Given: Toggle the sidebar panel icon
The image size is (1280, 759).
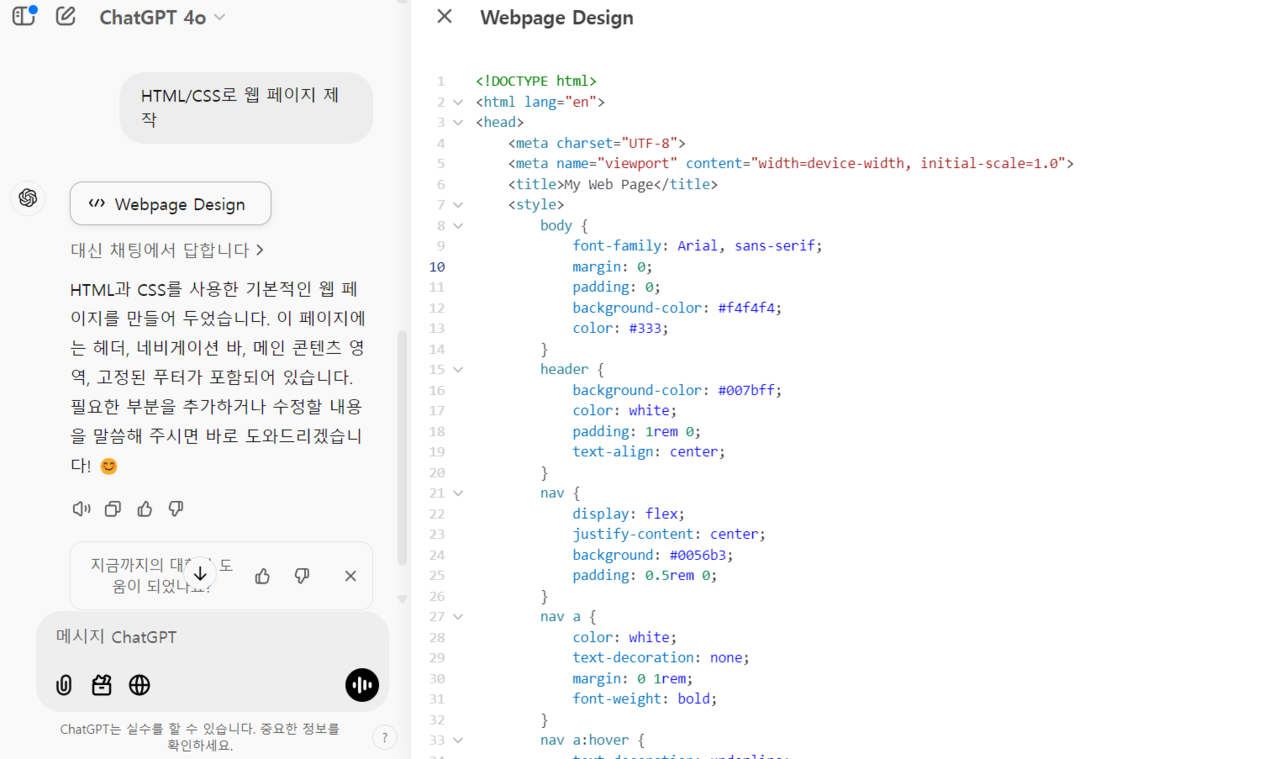Looking at the screenshot, I should click(23, 16).
